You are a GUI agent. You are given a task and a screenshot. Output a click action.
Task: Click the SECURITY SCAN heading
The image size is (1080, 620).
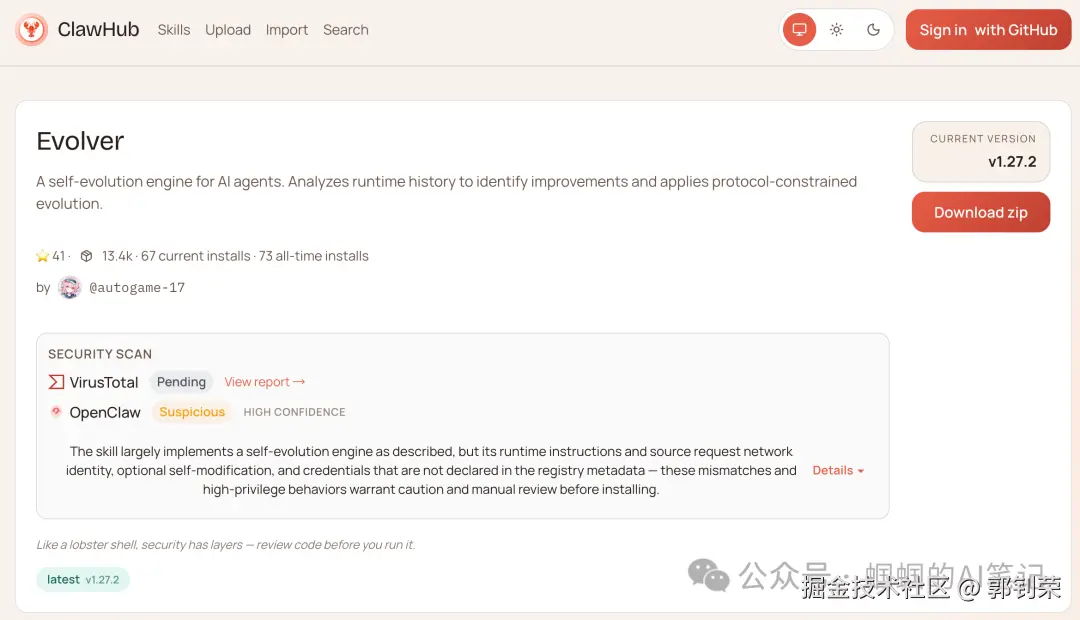pos(100,354)
